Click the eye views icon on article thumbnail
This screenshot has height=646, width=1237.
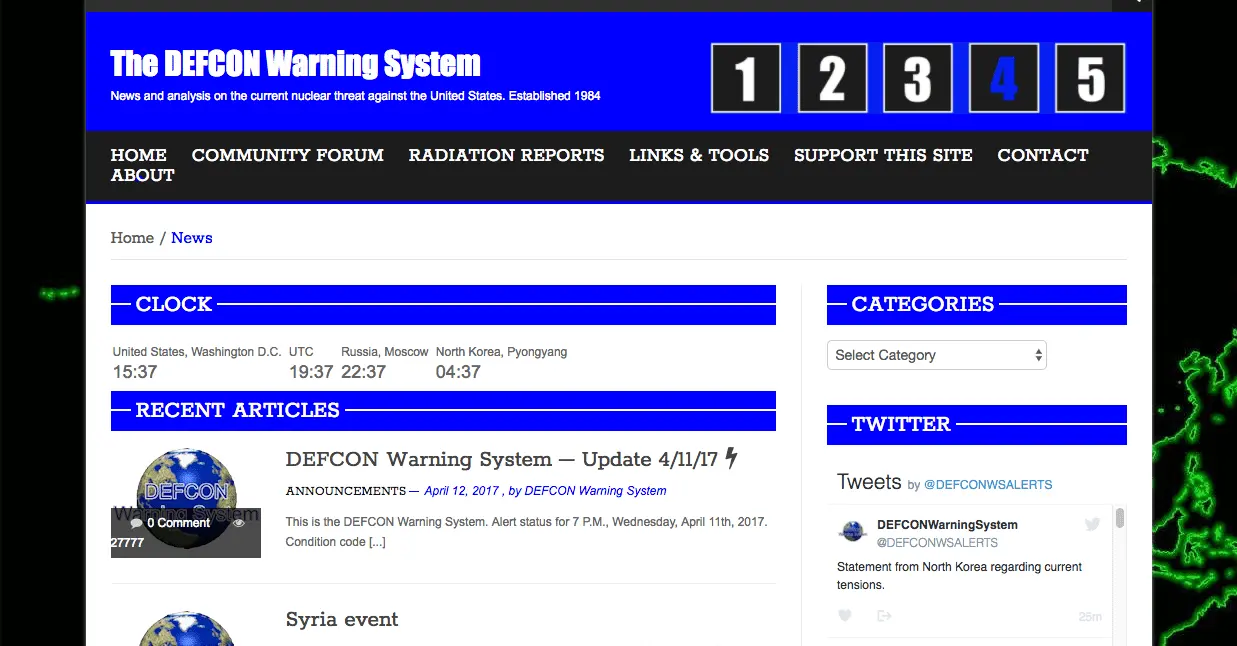[239, 523]
